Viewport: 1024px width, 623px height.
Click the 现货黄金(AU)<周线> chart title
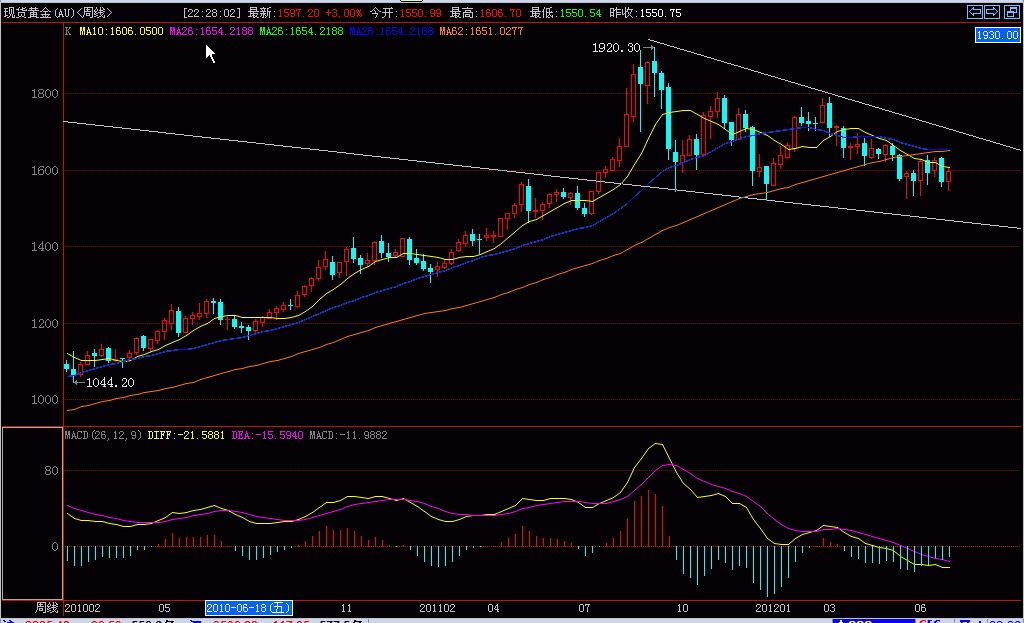57,13
